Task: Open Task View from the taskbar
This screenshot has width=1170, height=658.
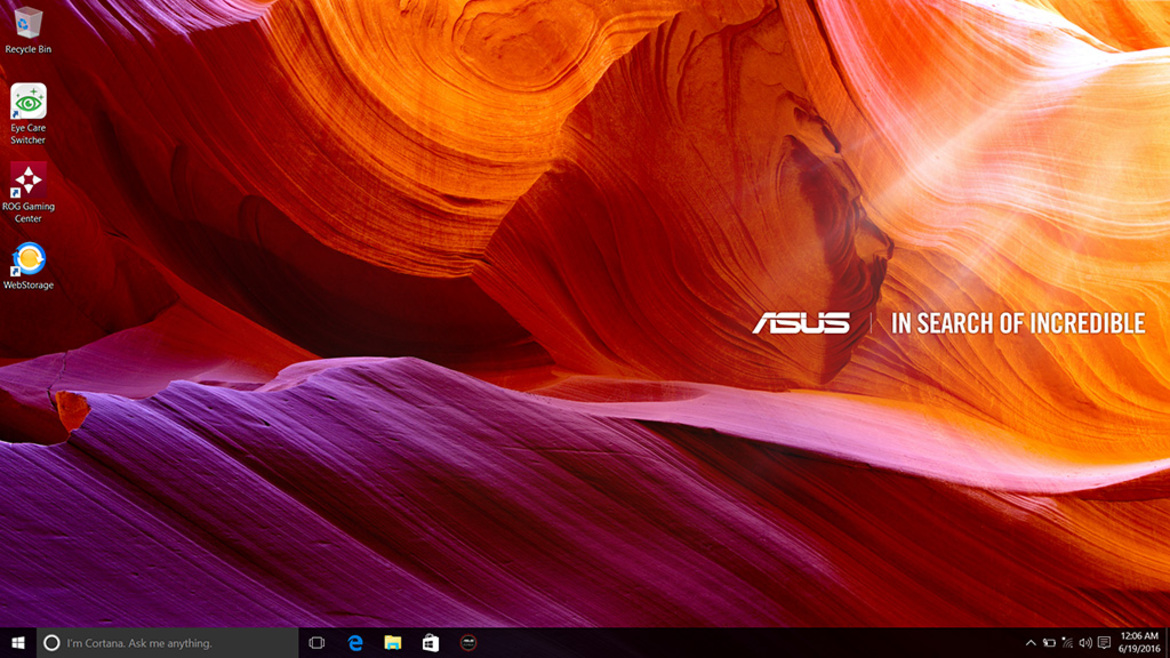Action: [316, 642]
